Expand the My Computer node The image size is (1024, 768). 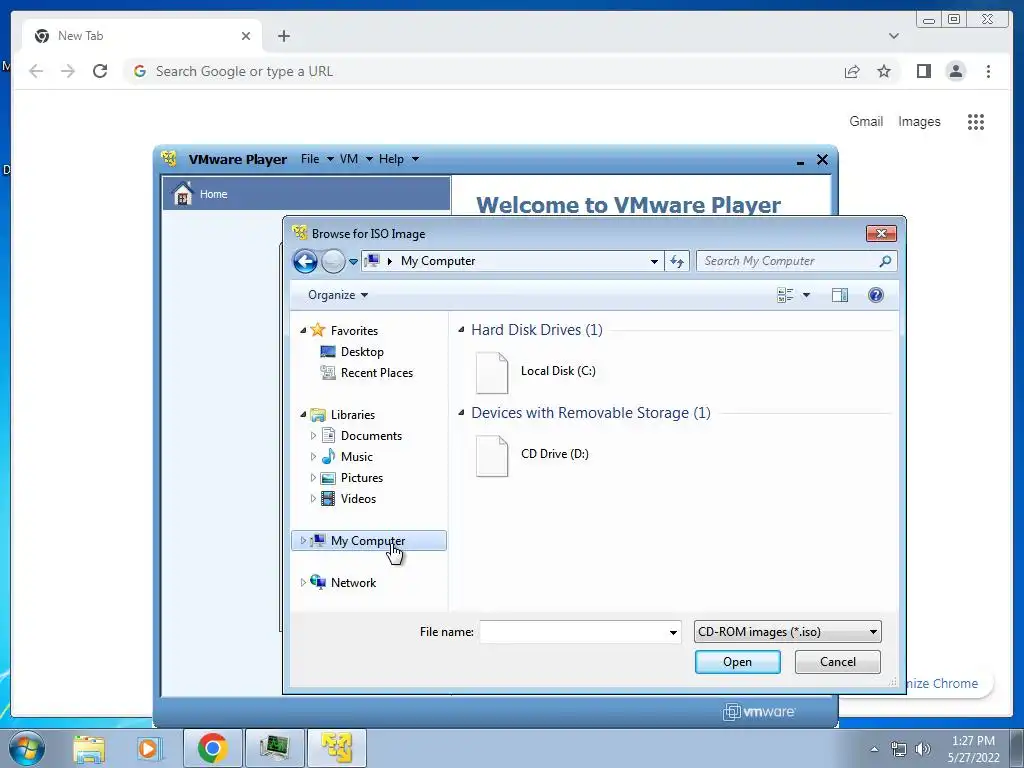pyautogui.click(x=303, y=541)
